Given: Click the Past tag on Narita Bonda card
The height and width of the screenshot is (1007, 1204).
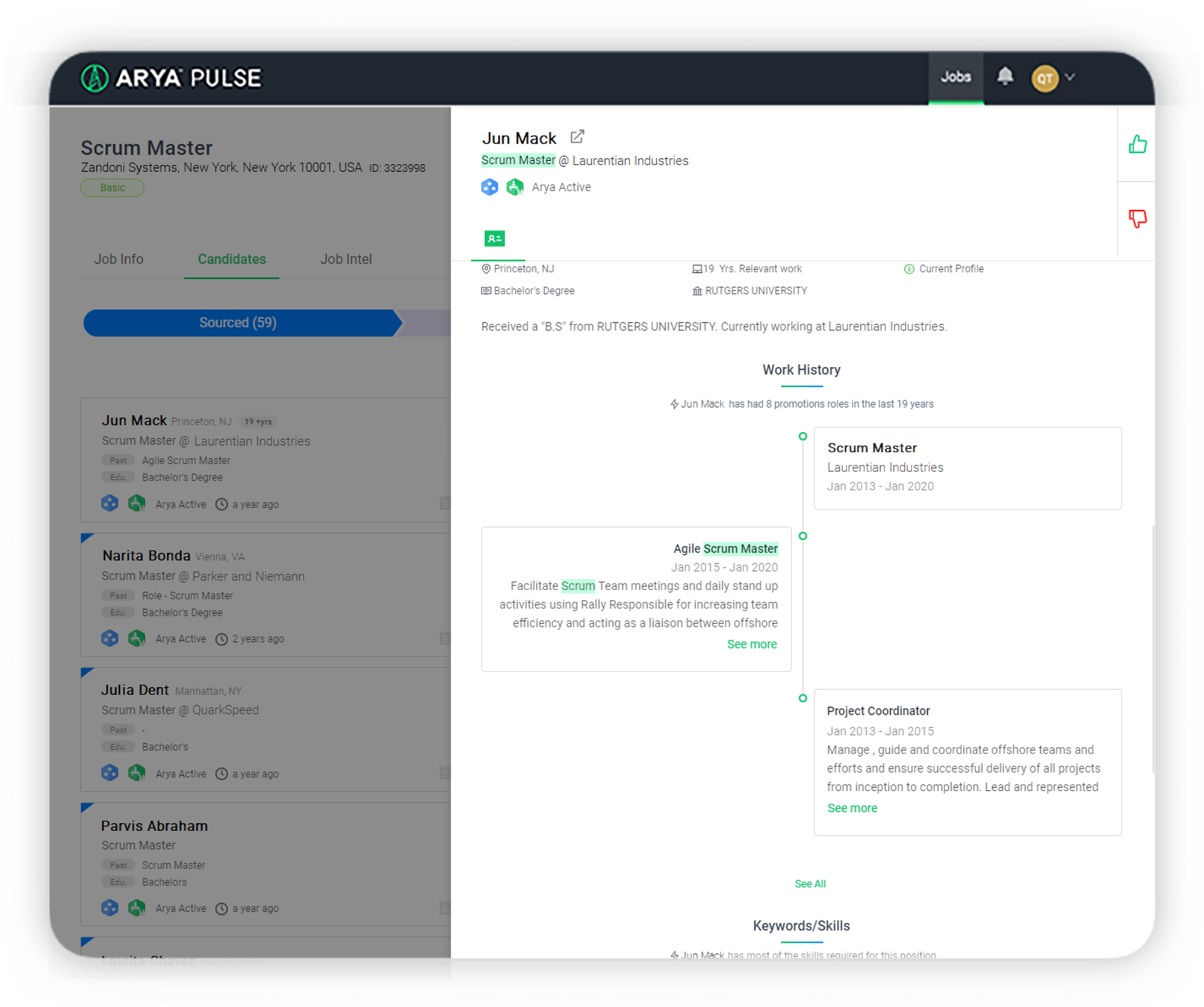Looking at the screenshot, I should (x=118, y=596).
